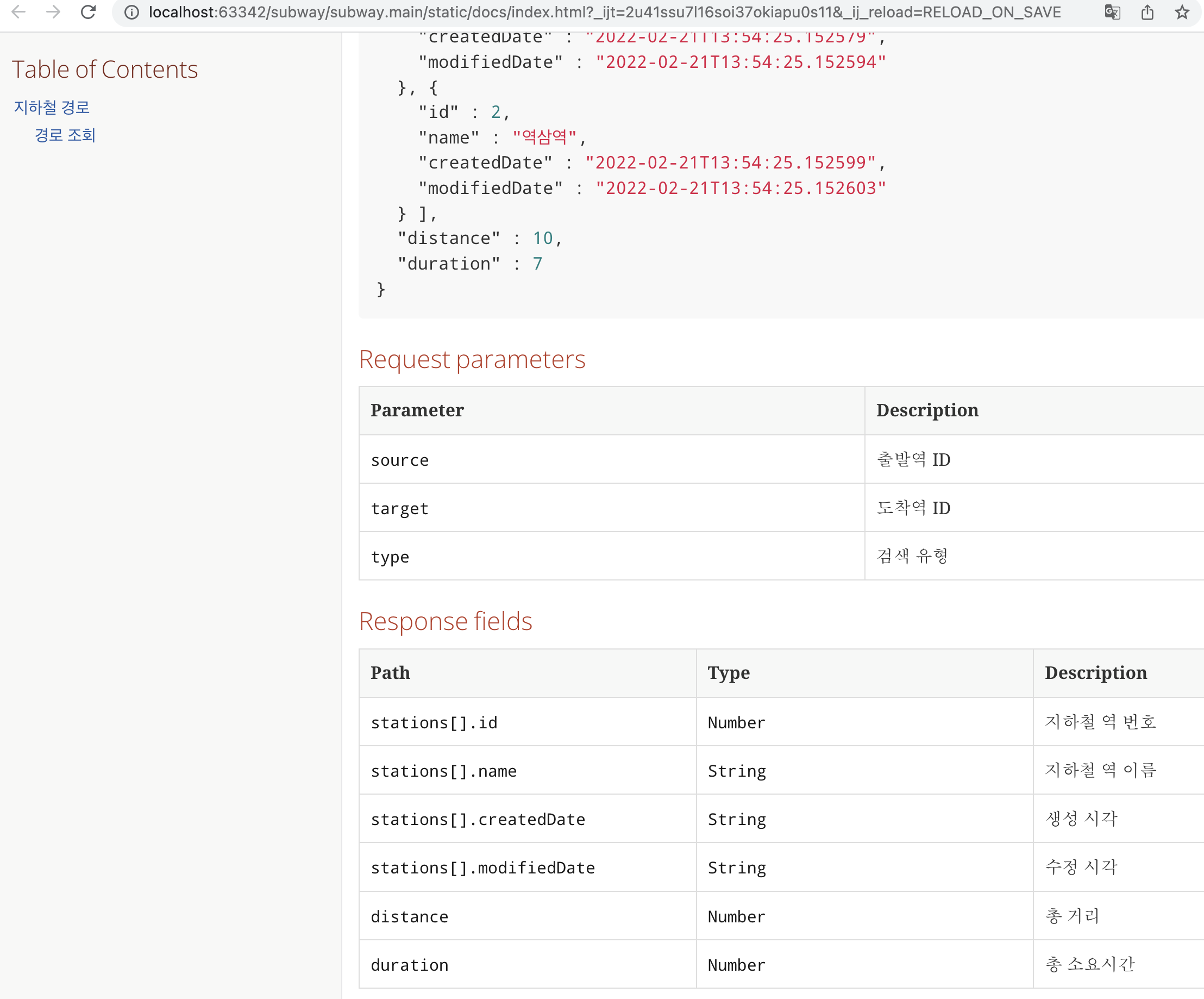Screen dimensions: 1204x999
Task: Bookmark this page with star icon
Action: 1182,12
